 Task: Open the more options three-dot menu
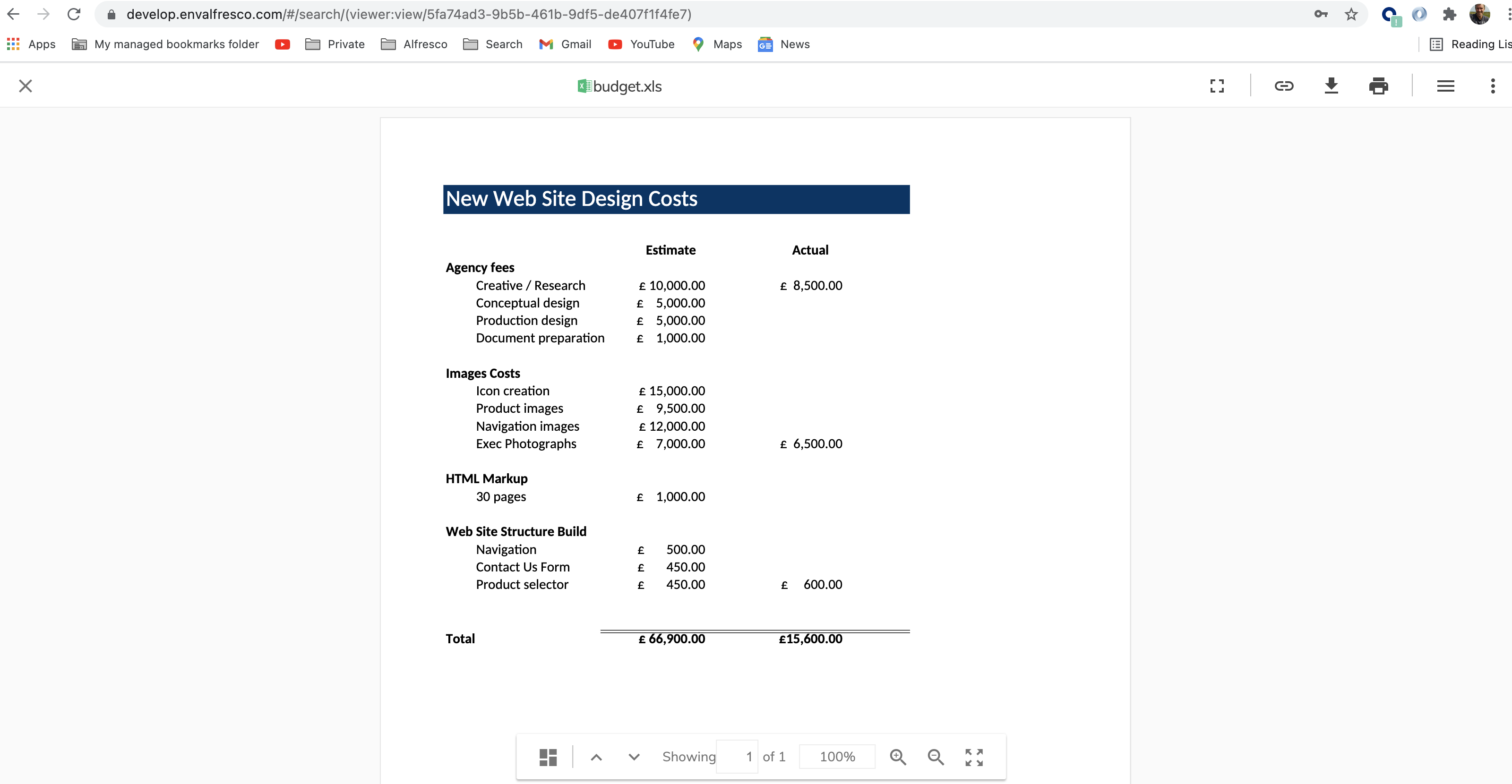(1493, 85)
